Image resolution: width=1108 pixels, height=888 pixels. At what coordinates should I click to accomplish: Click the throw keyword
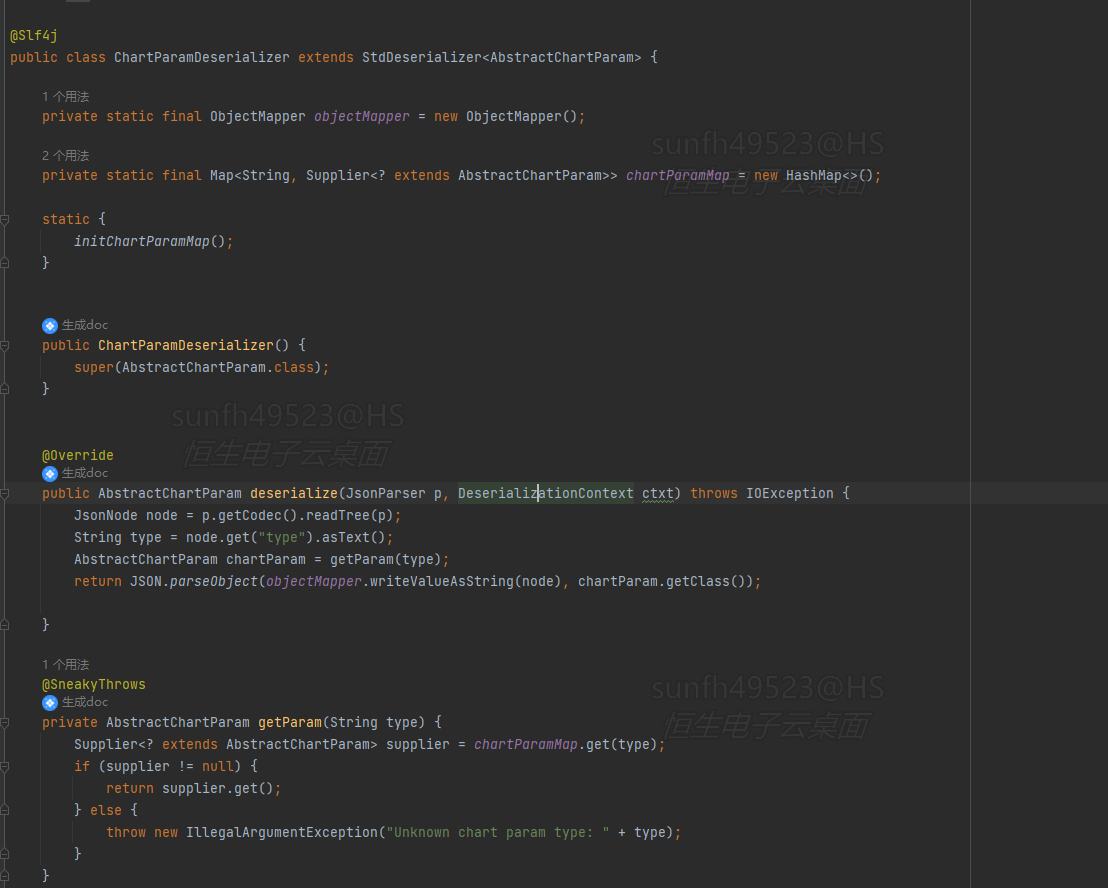tap(126, 833)
